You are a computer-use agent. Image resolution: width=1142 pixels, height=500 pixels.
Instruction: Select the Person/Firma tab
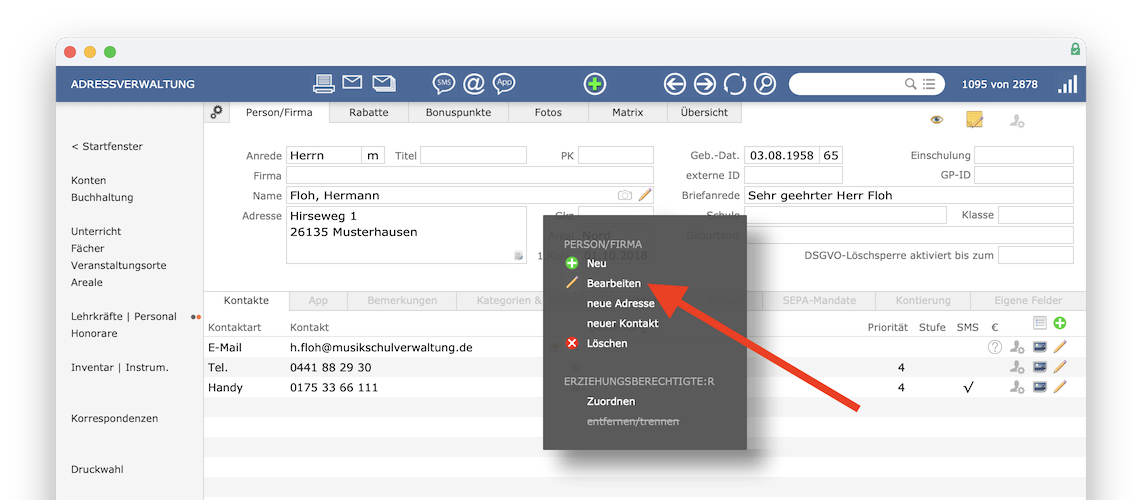point(280,113)
